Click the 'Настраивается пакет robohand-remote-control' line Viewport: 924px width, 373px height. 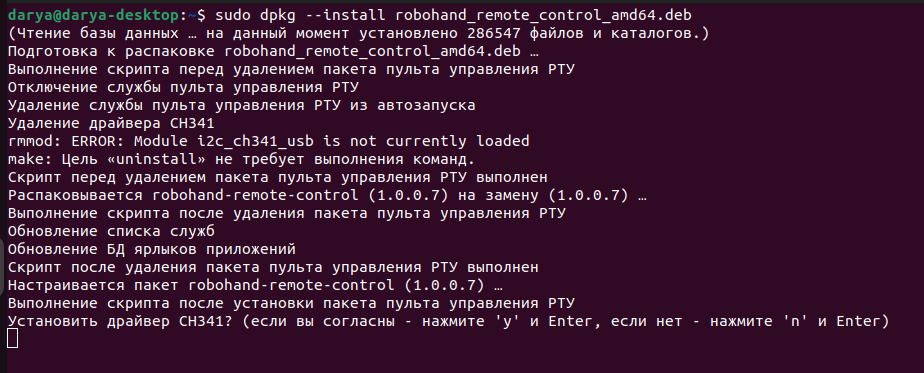(255, 286)
